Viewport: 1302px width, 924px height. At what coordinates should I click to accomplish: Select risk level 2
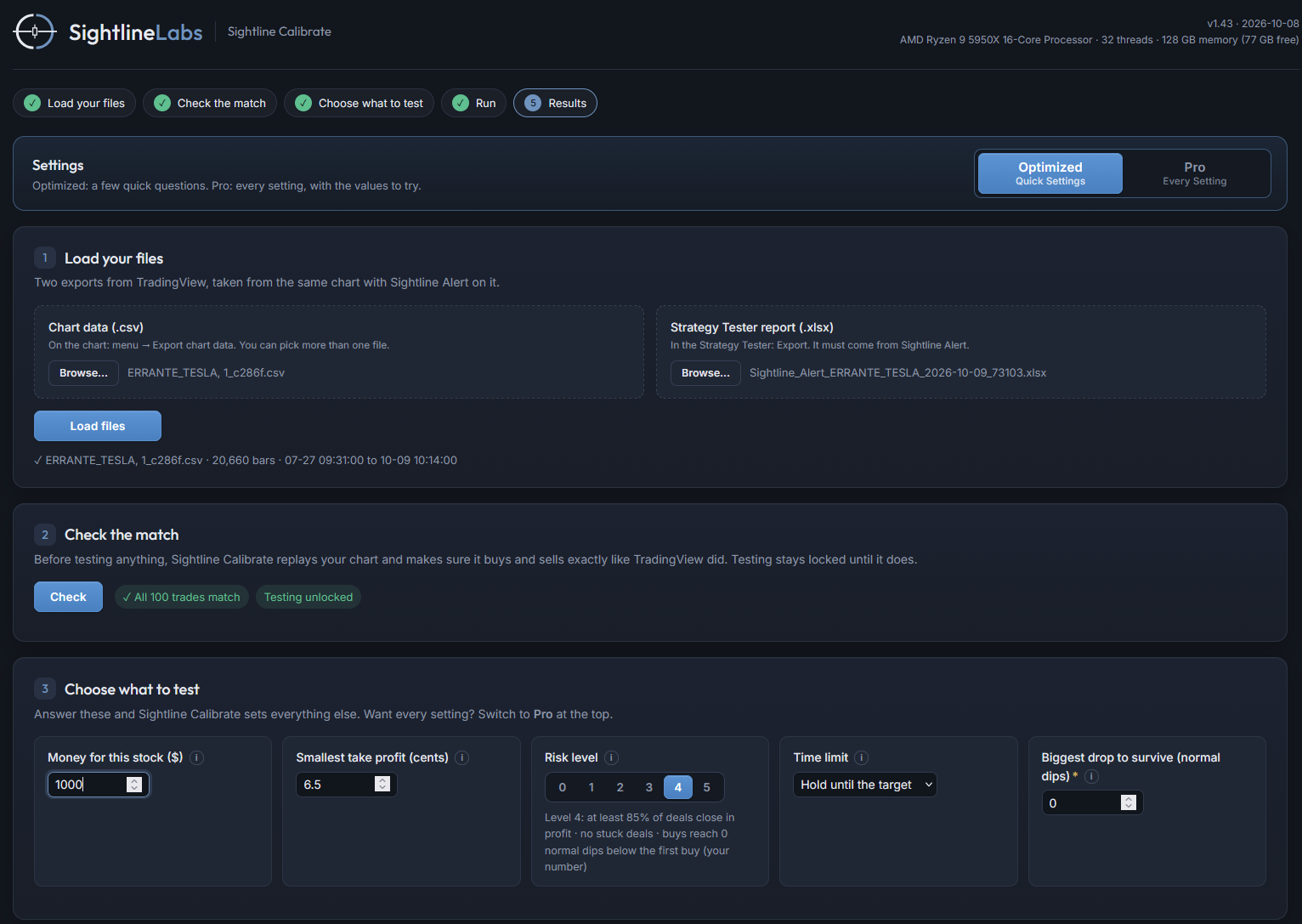[x=620, y=787]
